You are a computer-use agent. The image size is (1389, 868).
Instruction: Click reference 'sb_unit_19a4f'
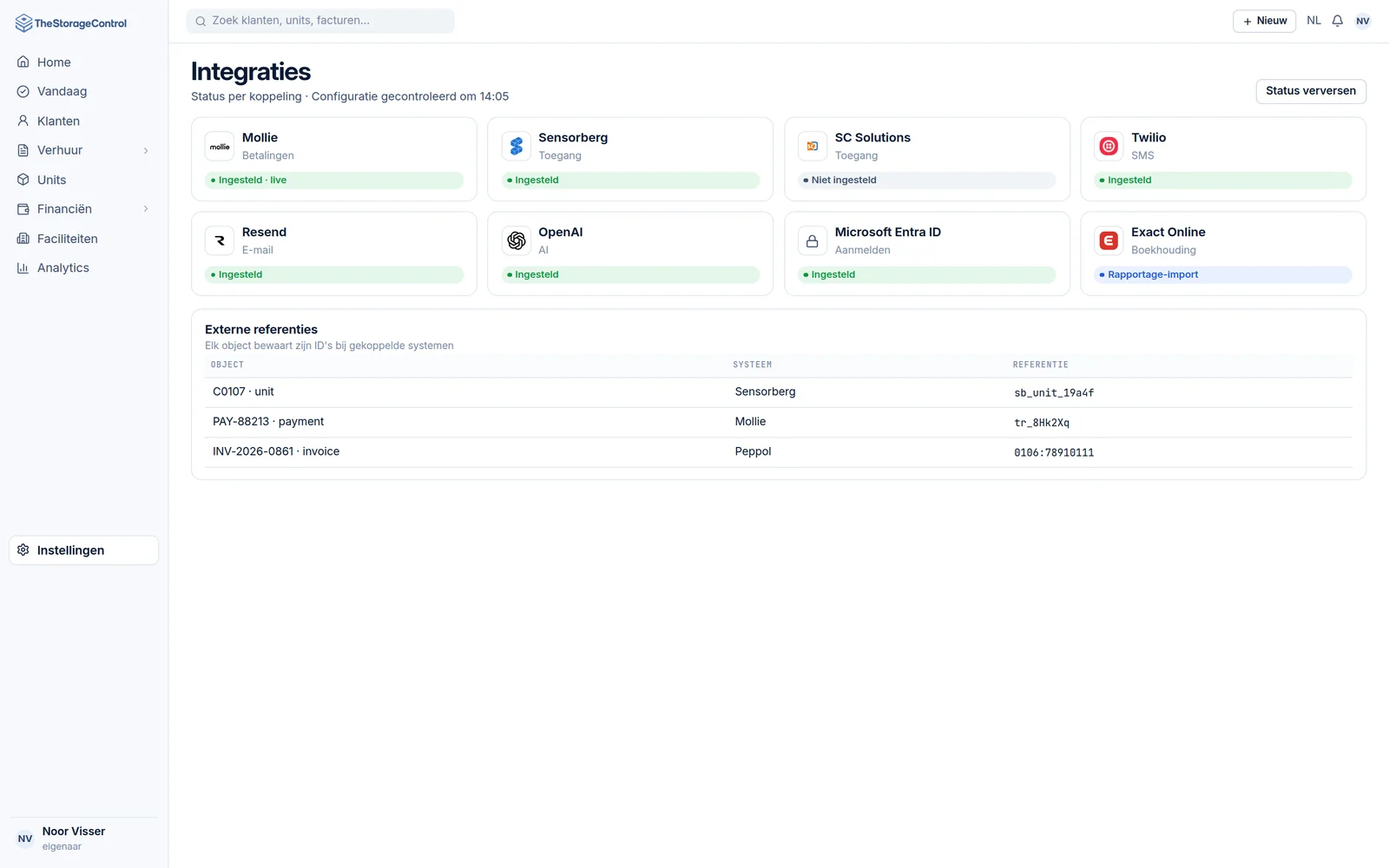pyautogui.click(x=1054, y=393)
